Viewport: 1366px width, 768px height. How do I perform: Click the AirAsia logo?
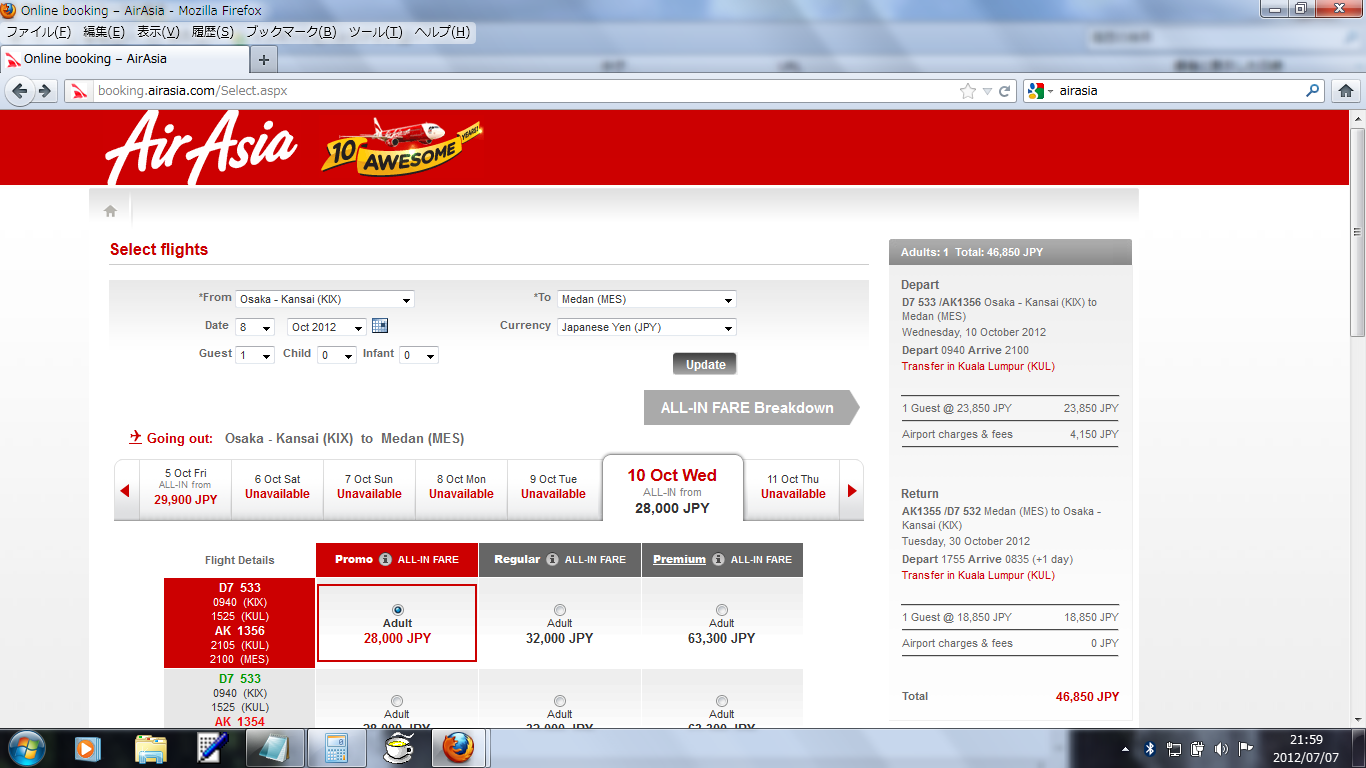[202, 147]
